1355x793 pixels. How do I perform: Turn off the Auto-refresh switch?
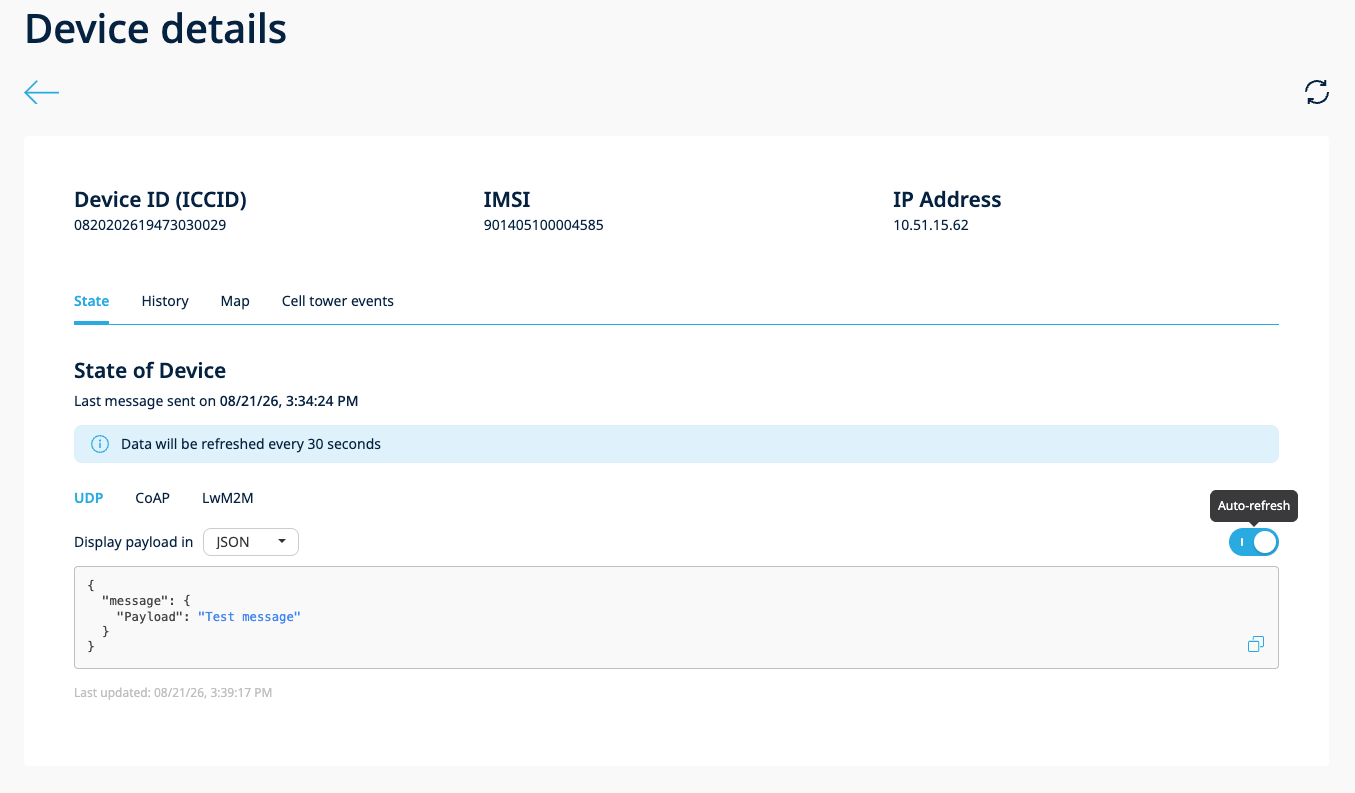pos(1254,542)
